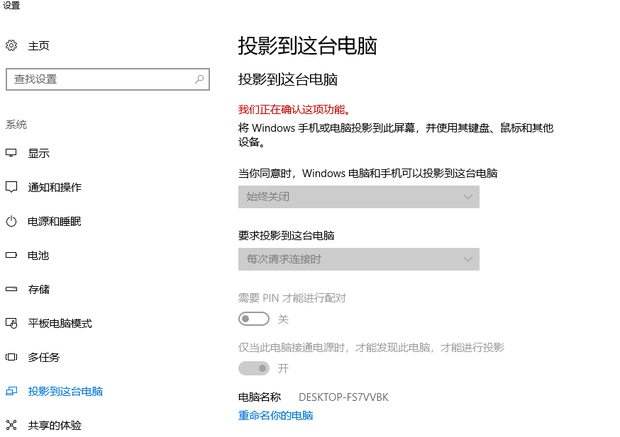This screenshot has width=620, height=437.
Task: Click the Home gear icon
Action: coord(11,45)
